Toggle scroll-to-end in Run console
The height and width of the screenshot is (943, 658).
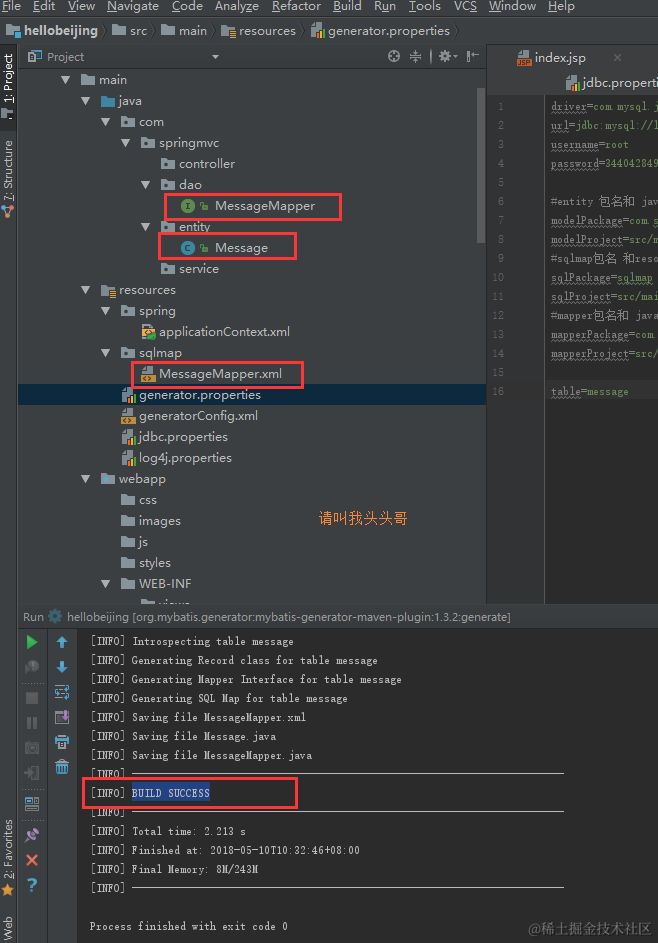click(x=62, y=717)
